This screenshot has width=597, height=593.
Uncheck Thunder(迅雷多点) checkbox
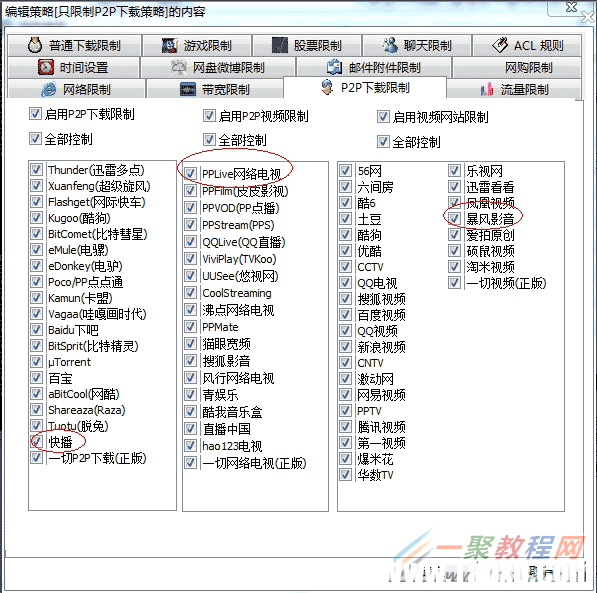point(37,169)
